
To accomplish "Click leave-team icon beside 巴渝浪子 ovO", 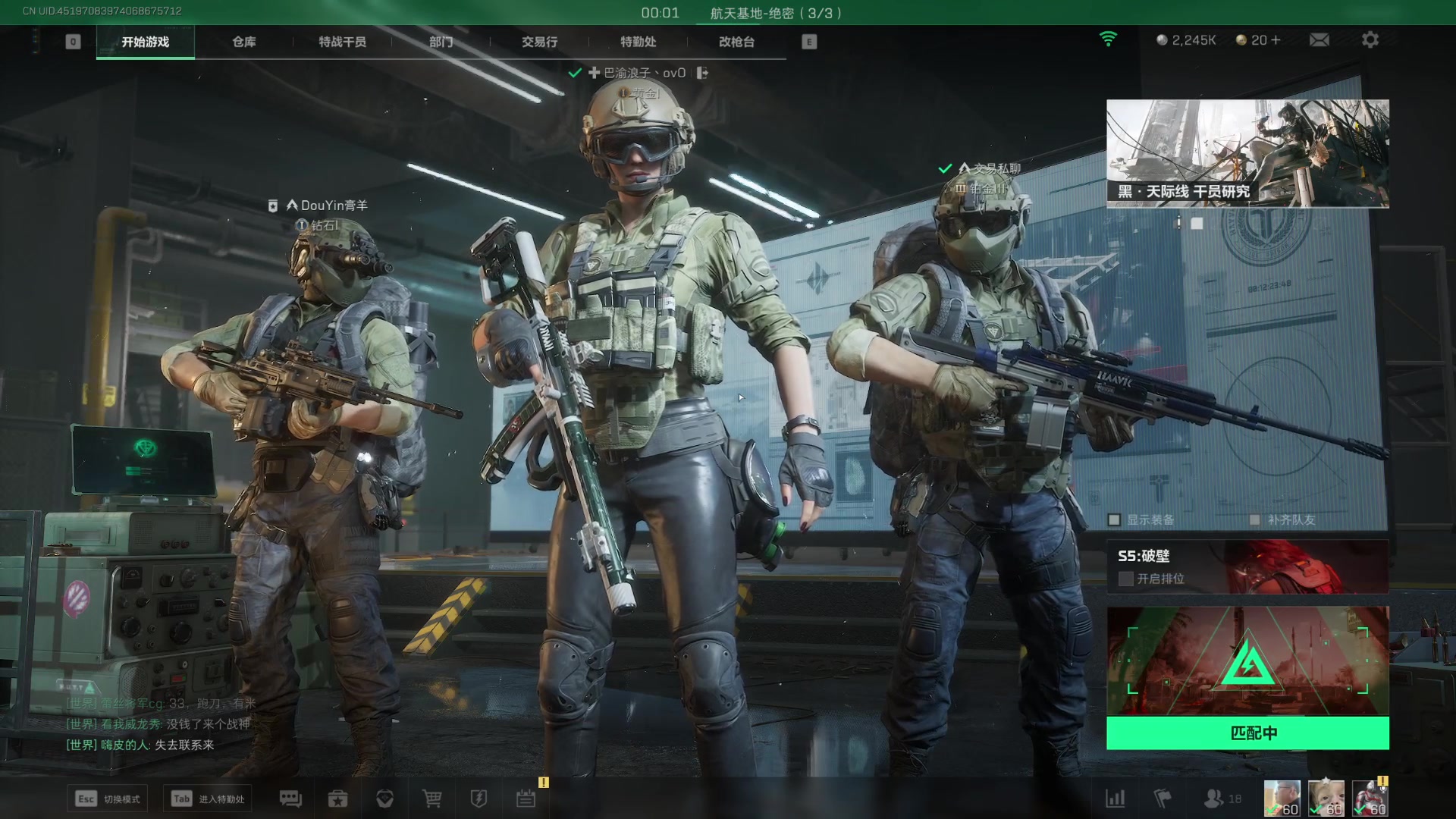I will 702,73.
